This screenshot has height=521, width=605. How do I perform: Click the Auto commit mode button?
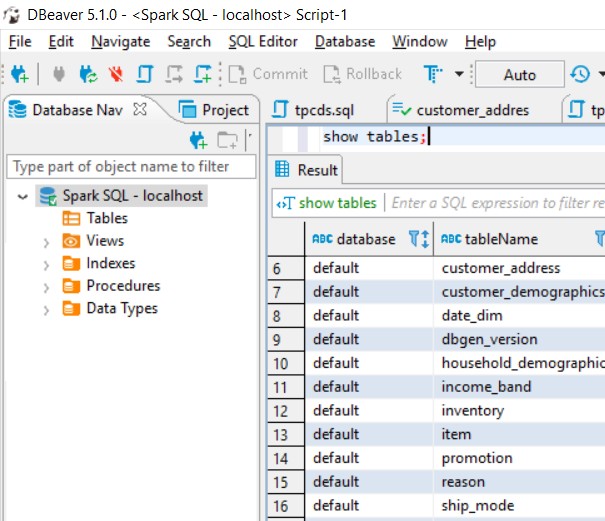(519, 74)
